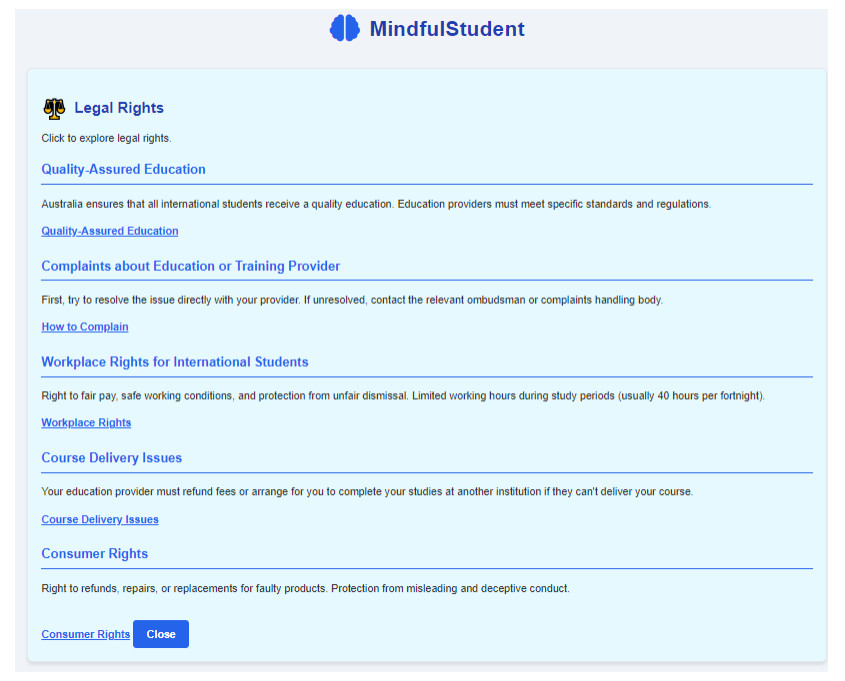Click the MindfulStudent brain logo icon
The image size is (845, 681).
(x=344, y=29)
